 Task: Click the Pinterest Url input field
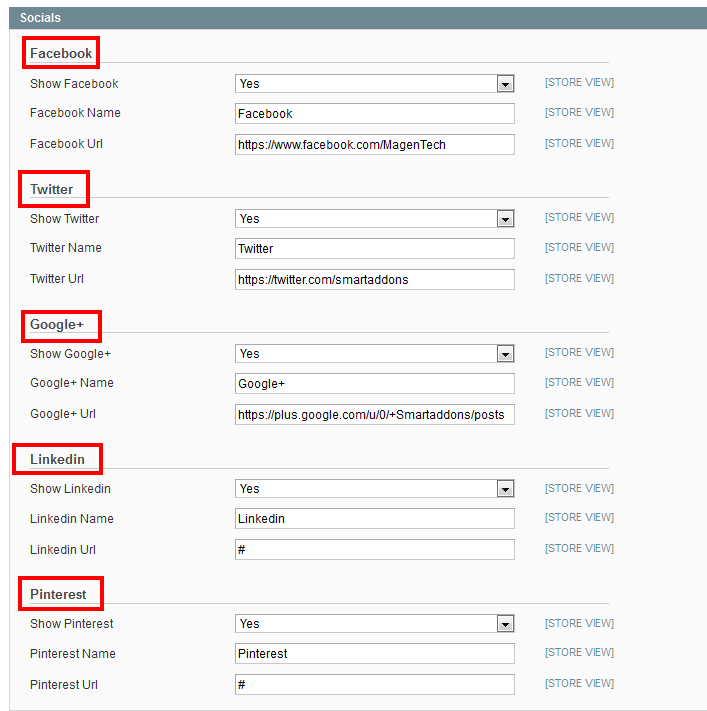(x=375, y=684)
